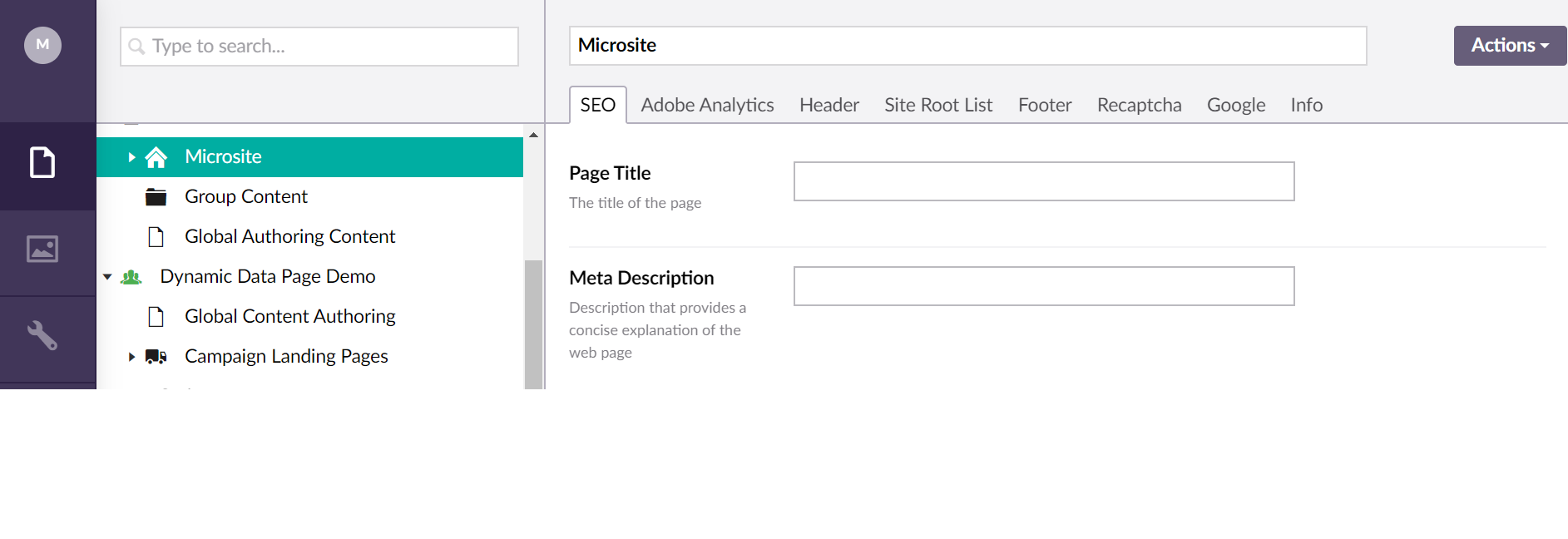Collapse the Dynamic Data Page Demo node

click(x=107, y=277)
